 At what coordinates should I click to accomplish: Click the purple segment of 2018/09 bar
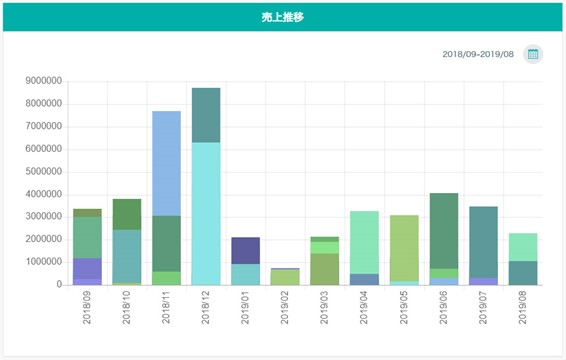point(87,268)
